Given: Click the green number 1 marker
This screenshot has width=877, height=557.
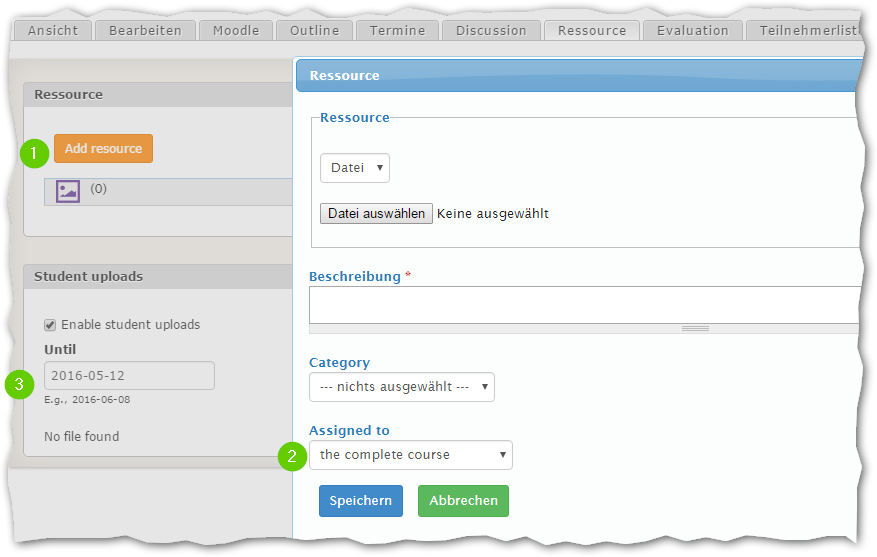Looking at the screenshot, I should tap(34, 153).
